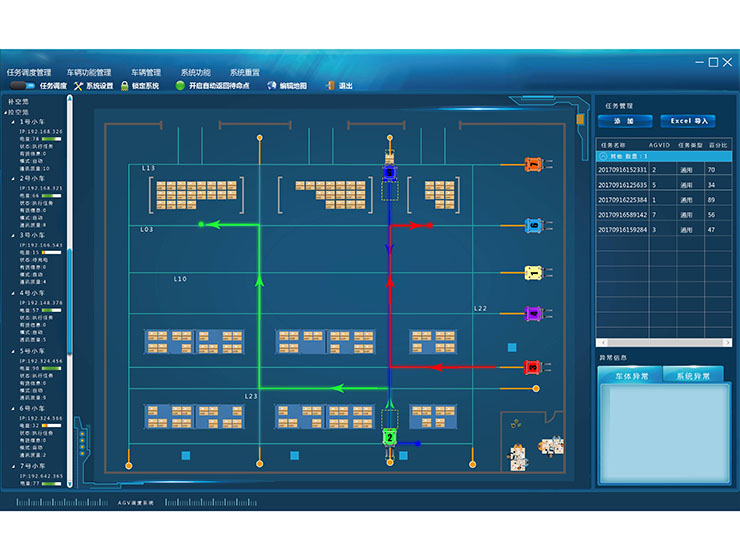This screenshot has width=740, height=560.
Task: Open 编辑地图 globe icon
Action: click(271, 86)
